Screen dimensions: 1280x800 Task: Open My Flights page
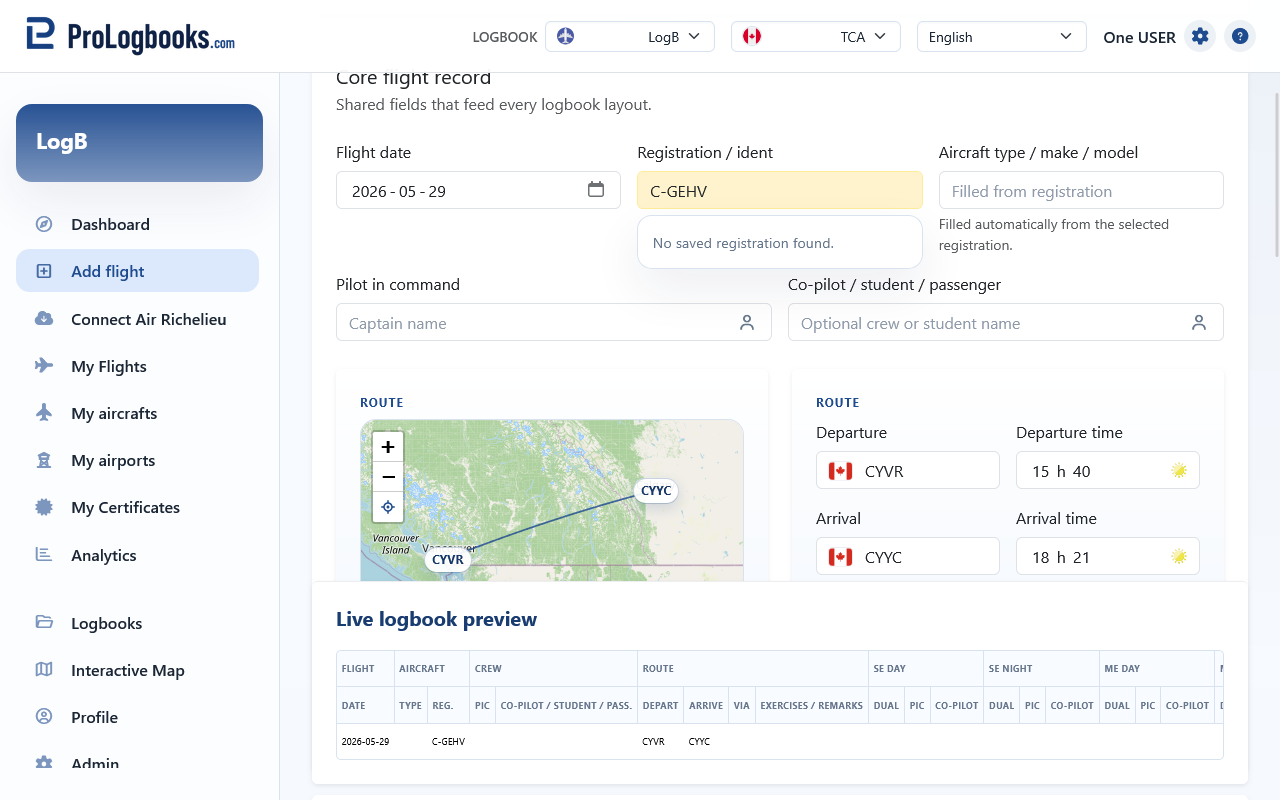[x=137, y=366]
